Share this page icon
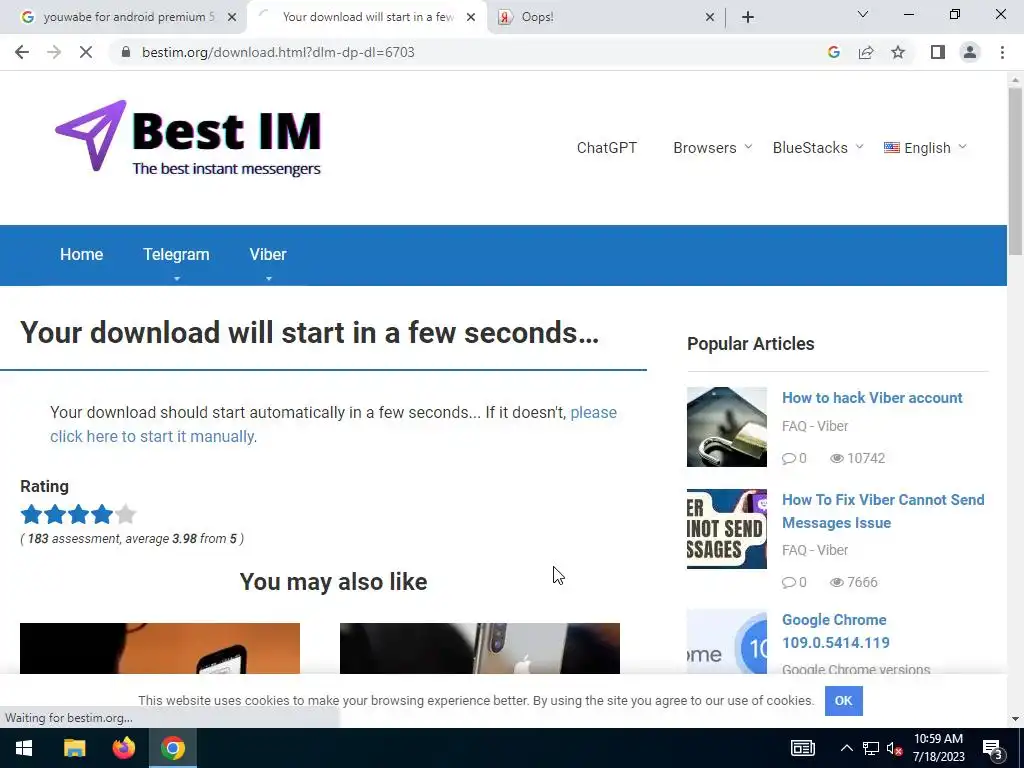1024x768 pixels. [x=866, y=52]
